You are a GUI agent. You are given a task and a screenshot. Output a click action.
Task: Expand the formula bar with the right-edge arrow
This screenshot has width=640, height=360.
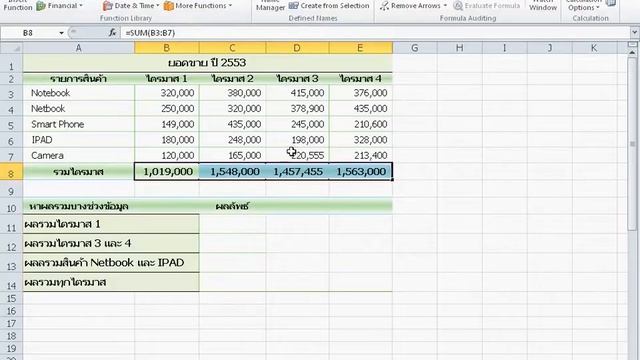[634, 32]
